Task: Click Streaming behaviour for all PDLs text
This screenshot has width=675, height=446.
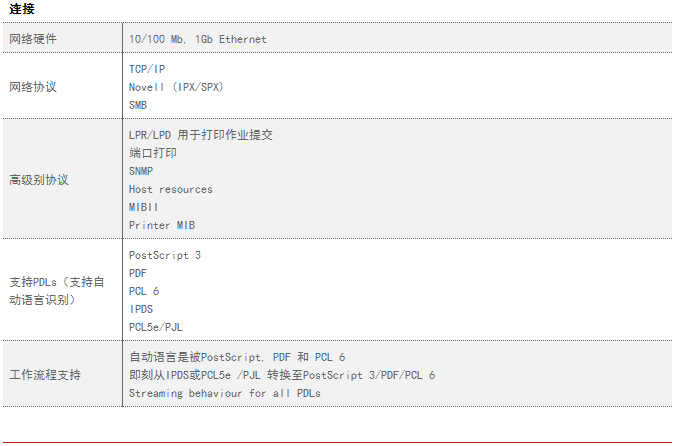Action: pos(225,393)
